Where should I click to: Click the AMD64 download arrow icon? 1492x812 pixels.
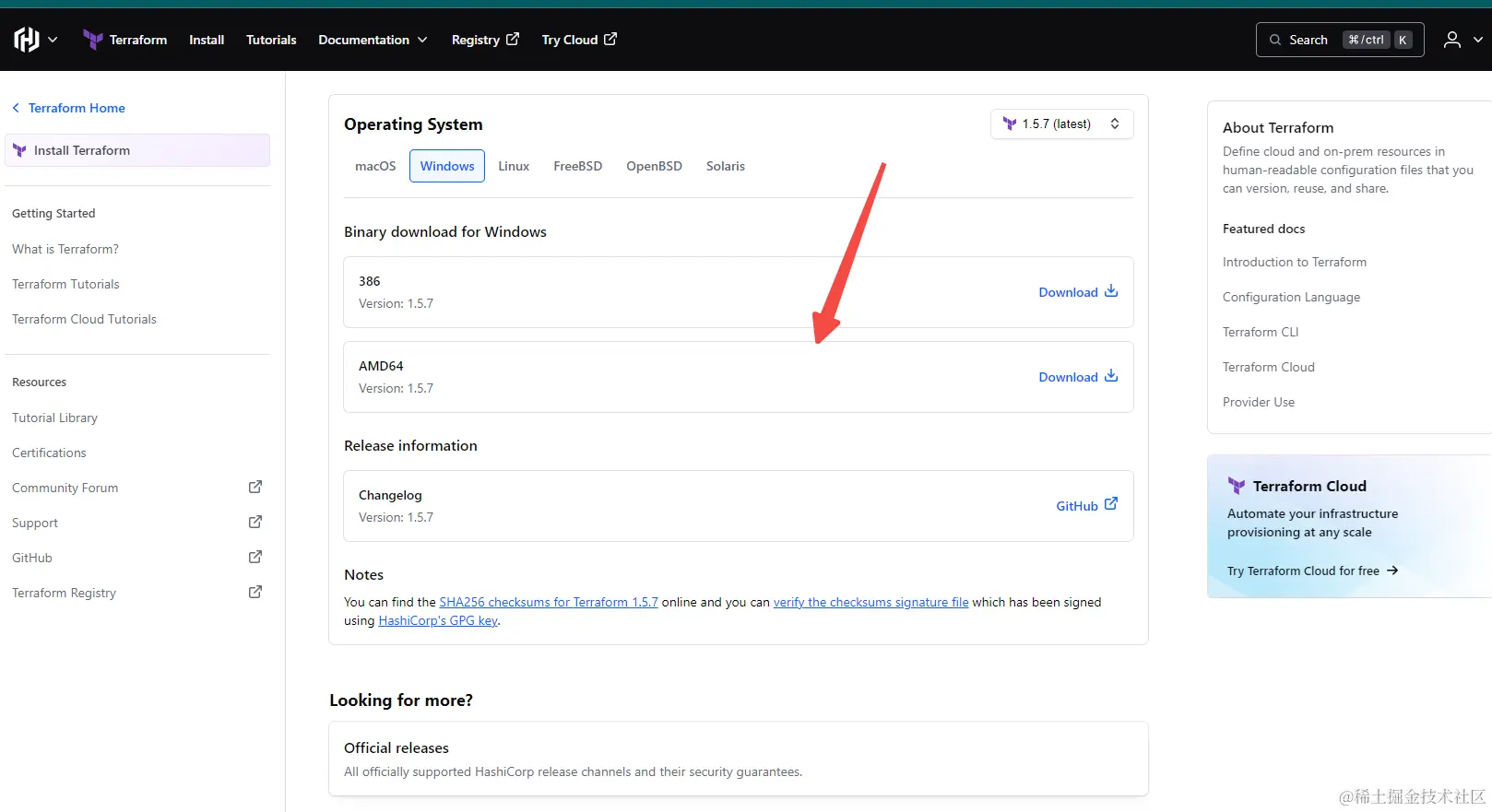pos(1111,375)
